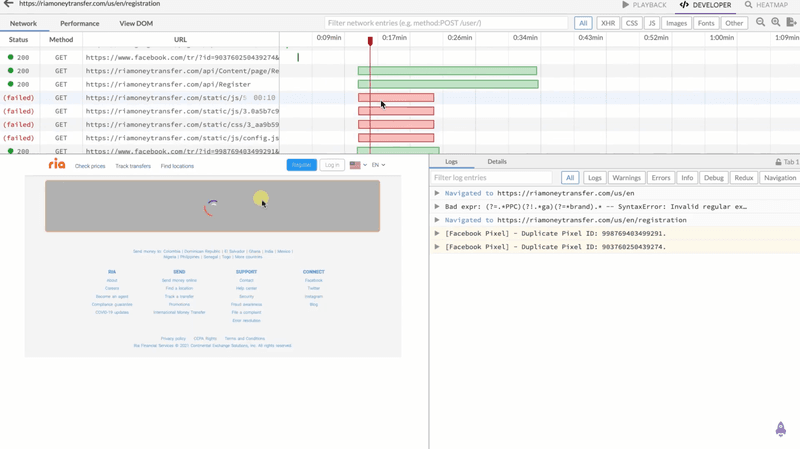
Task: Open the rocket launcher icon
Action: pos(781,429)
